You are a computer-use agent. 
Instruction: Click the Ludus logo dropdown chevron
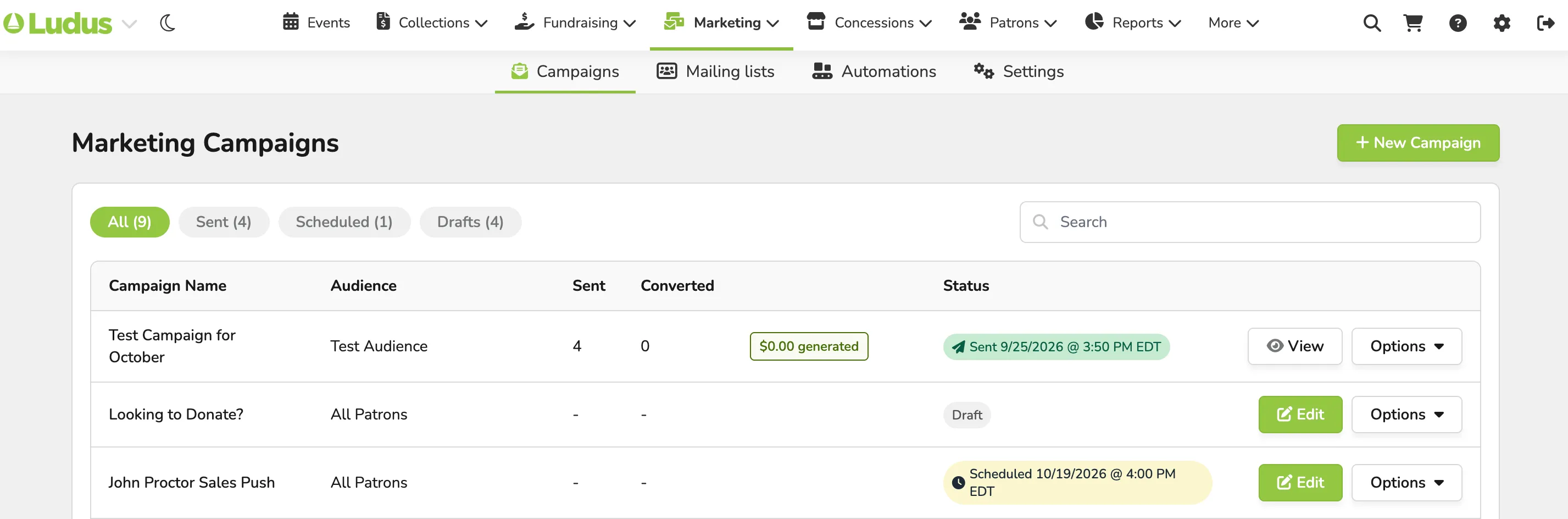[129, 24]
